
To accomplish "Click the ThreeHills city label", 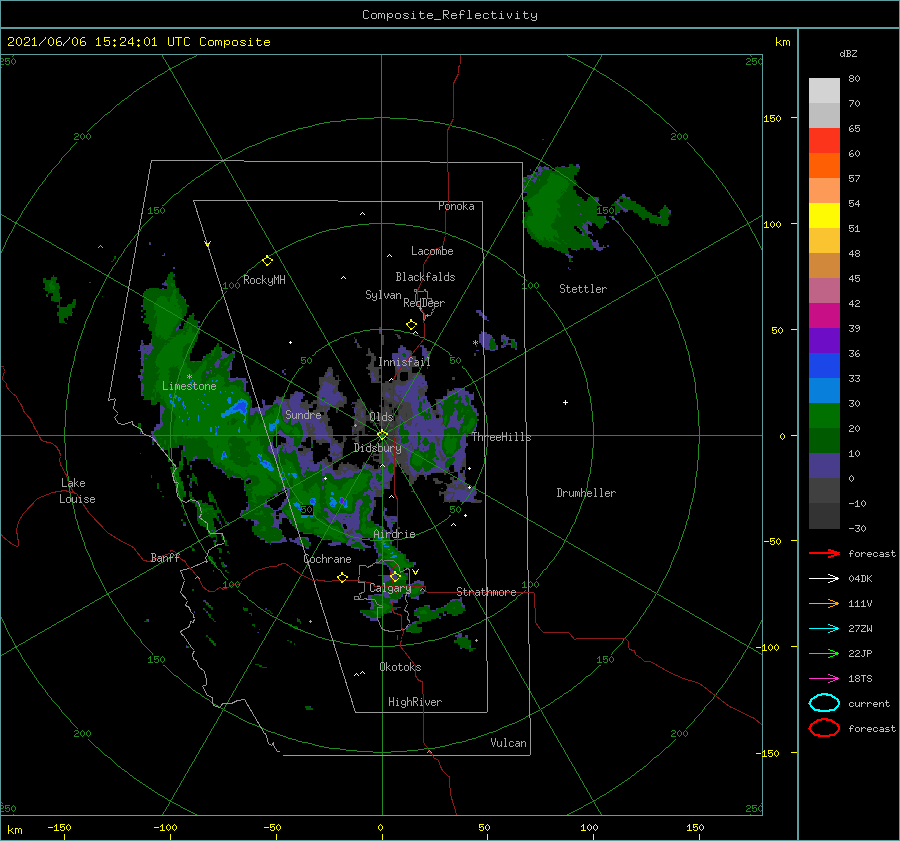I will 501,437.
